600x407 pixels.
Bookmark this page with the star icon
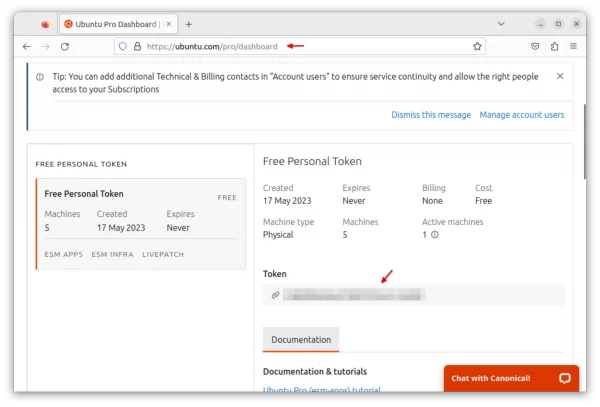pos(477,46)
